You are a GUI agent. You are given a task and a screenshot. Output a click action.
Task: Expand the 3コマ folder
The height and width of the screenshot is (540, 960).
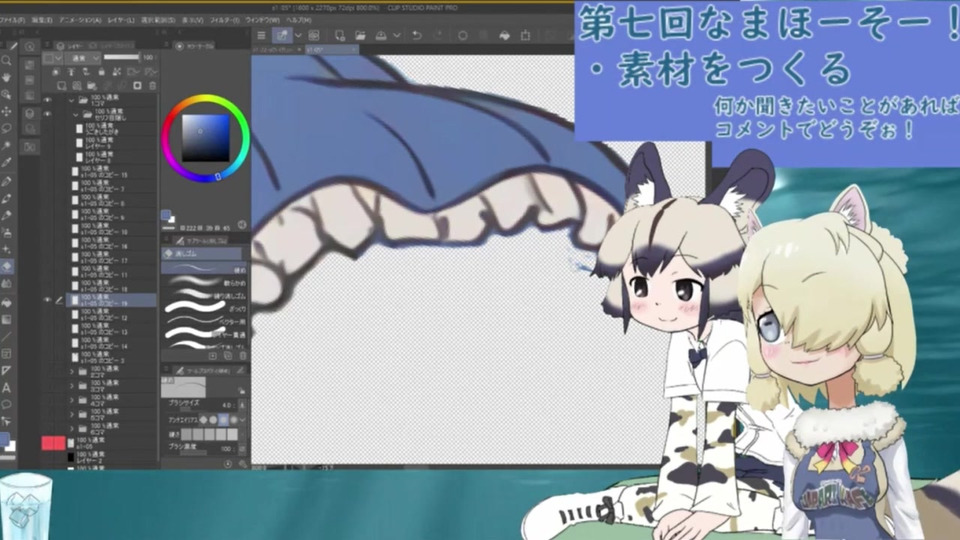click(x=72, y=386)
